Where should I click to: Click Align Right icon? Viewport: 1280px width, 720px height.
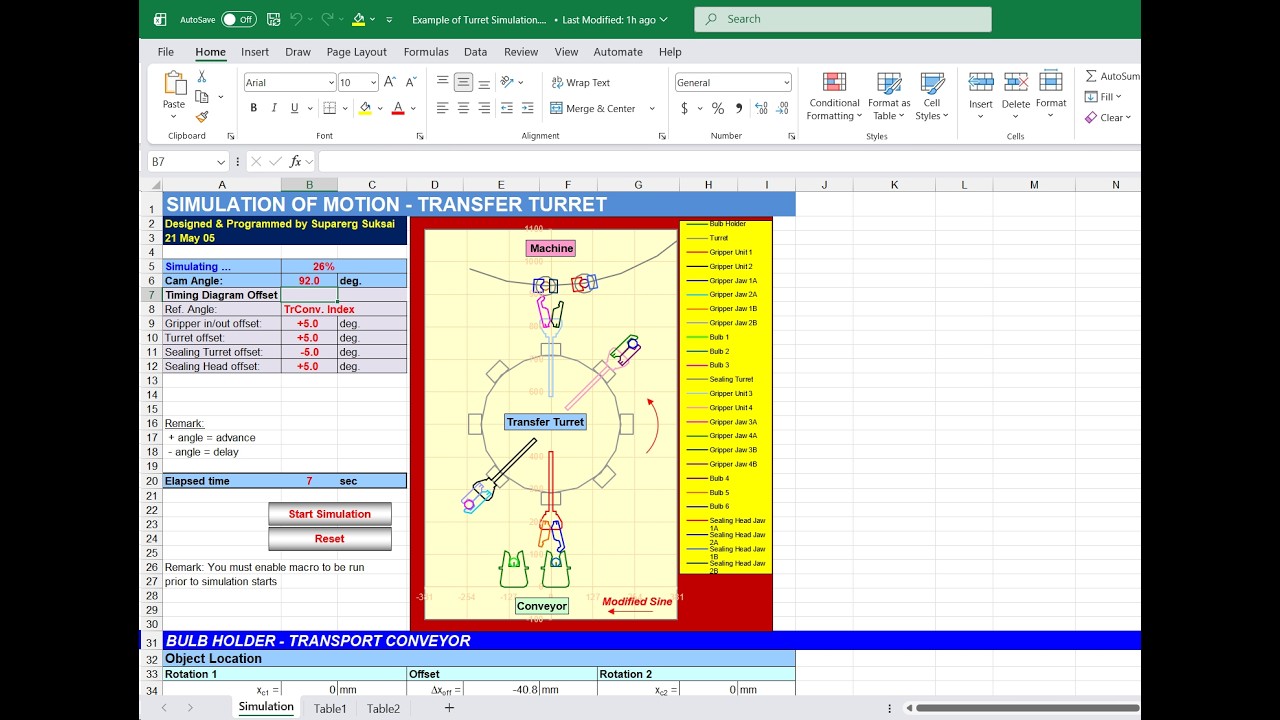[x=484, y=108]
